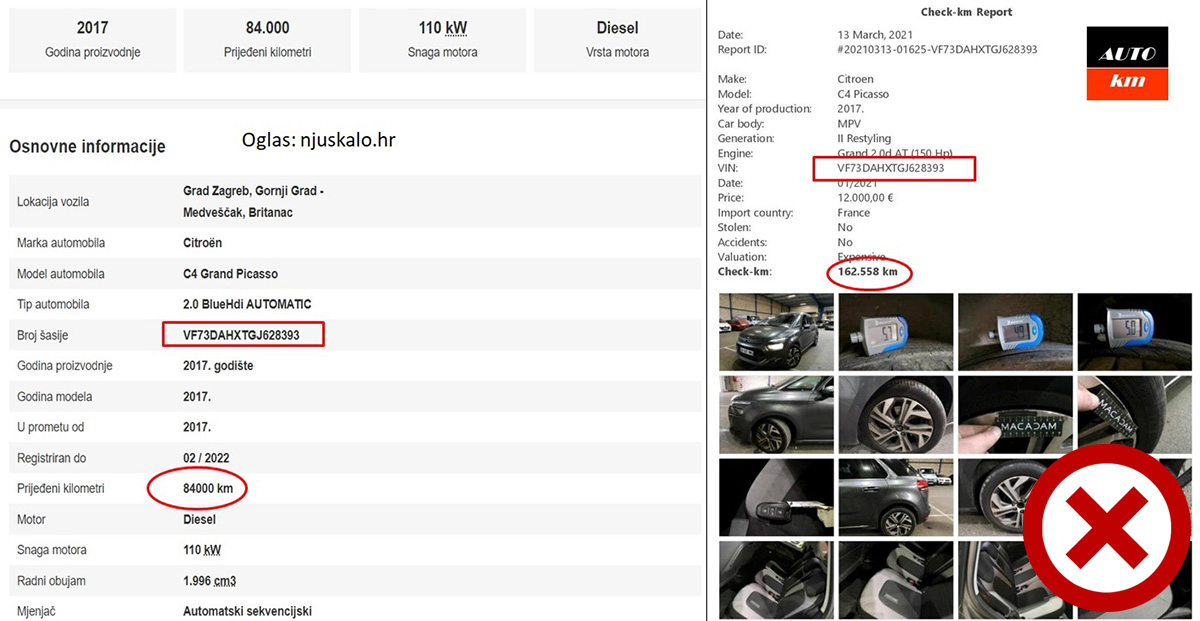The height and width of the screenshot is (621, 1200).
Task: Click the Diesel Vrsta motora card
Action: 617,40
